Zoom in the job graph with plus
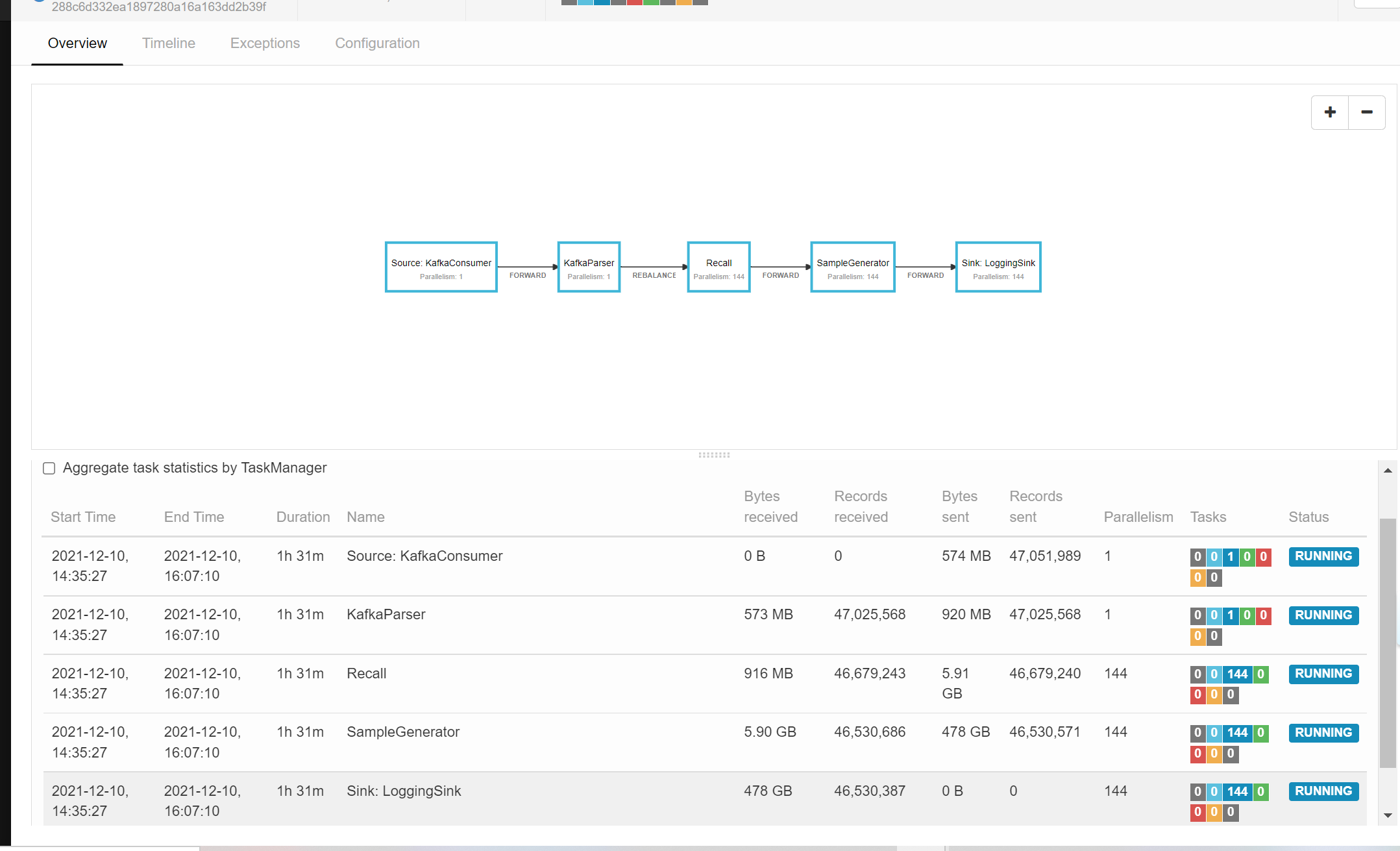1400x851 pixels. click(1329, 112)
